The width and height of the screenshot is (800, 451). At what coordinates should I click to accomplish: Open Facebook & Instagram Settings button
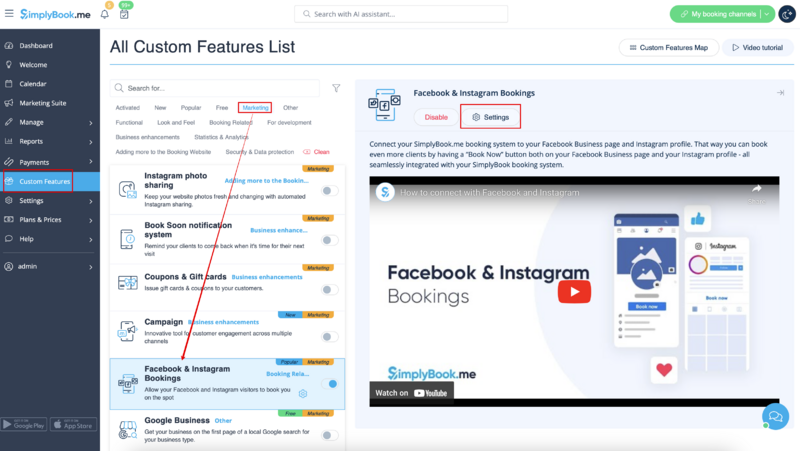(490, 117)
